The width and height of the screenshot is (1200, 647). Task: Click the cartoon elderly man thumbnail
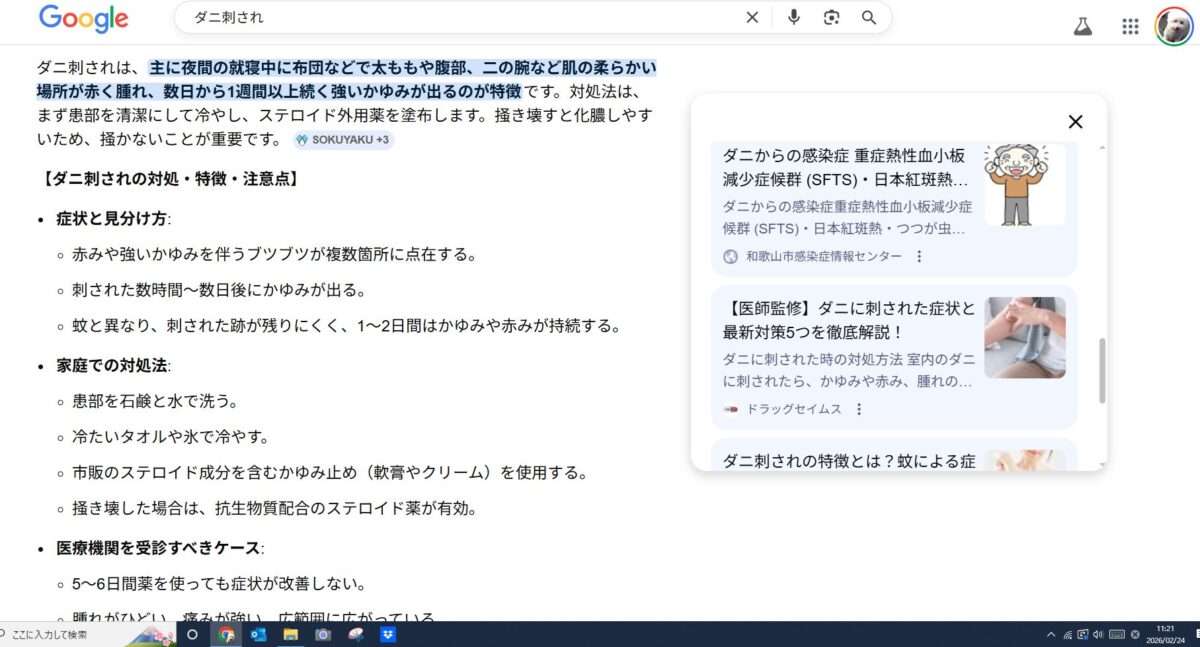pos(1024,184)
